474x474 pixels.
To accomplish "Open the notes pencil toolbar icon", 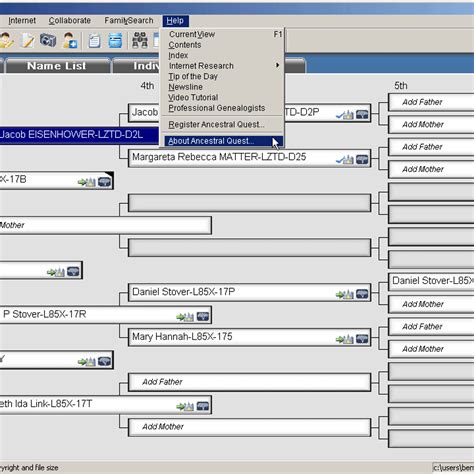I will pos(27,41).
